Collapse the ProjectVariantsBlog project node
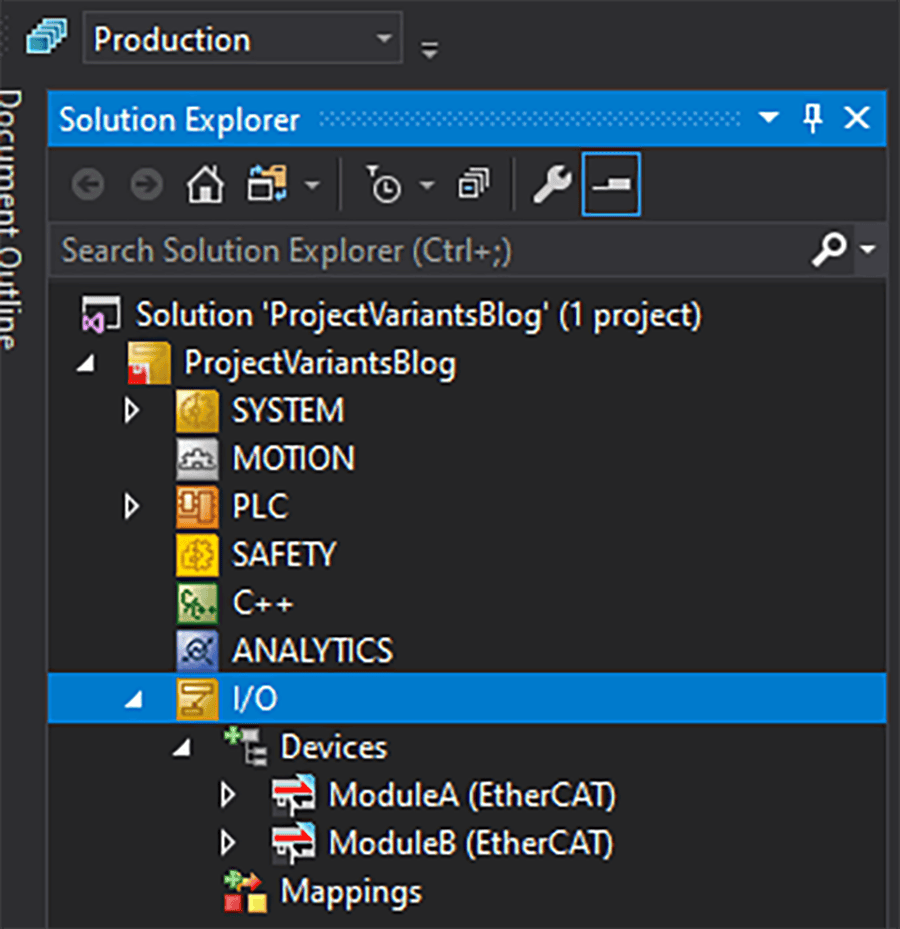 coord(86,364)
